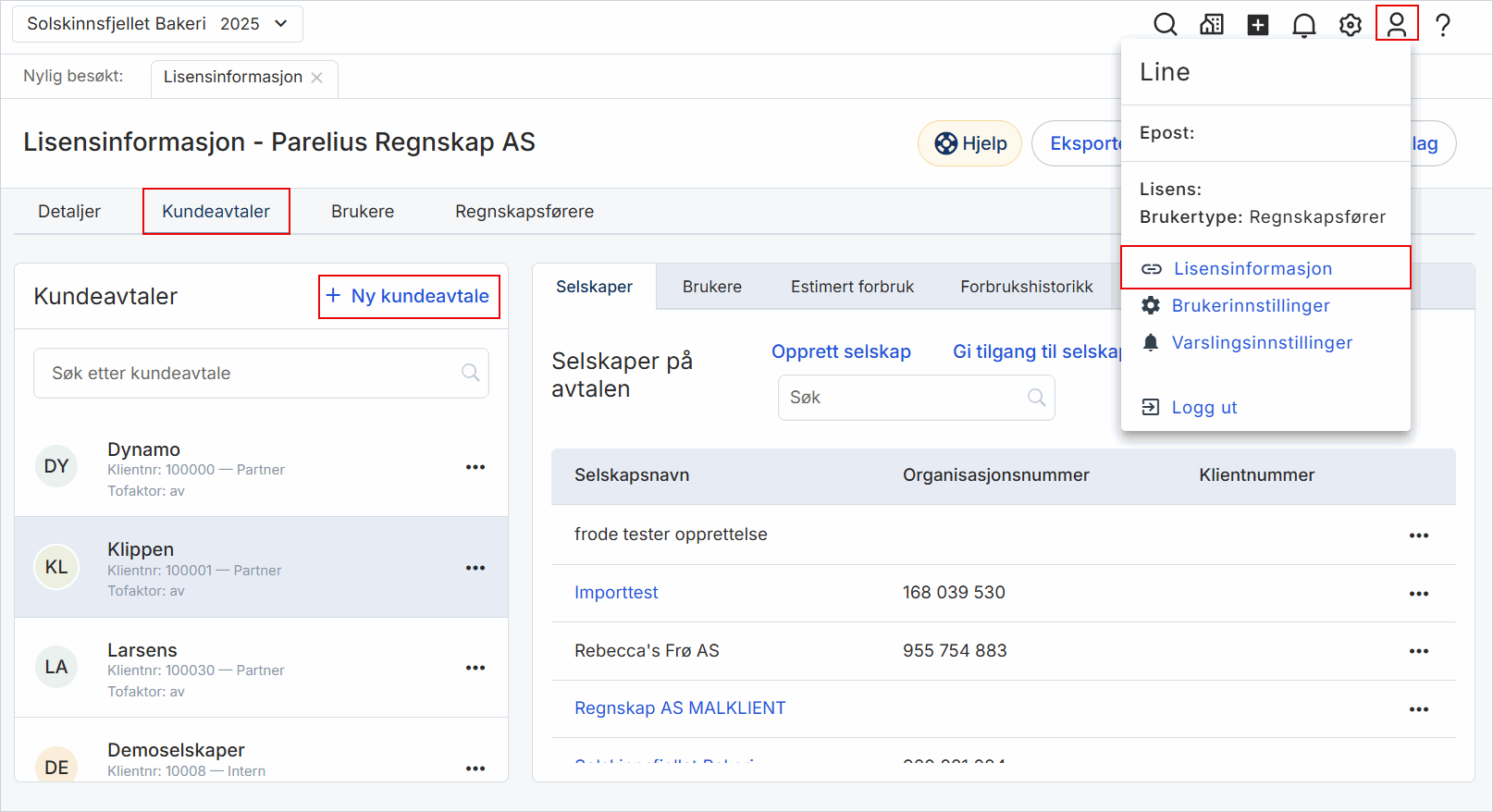Open the three-dot menu for Dynamo

coord(475,467)
